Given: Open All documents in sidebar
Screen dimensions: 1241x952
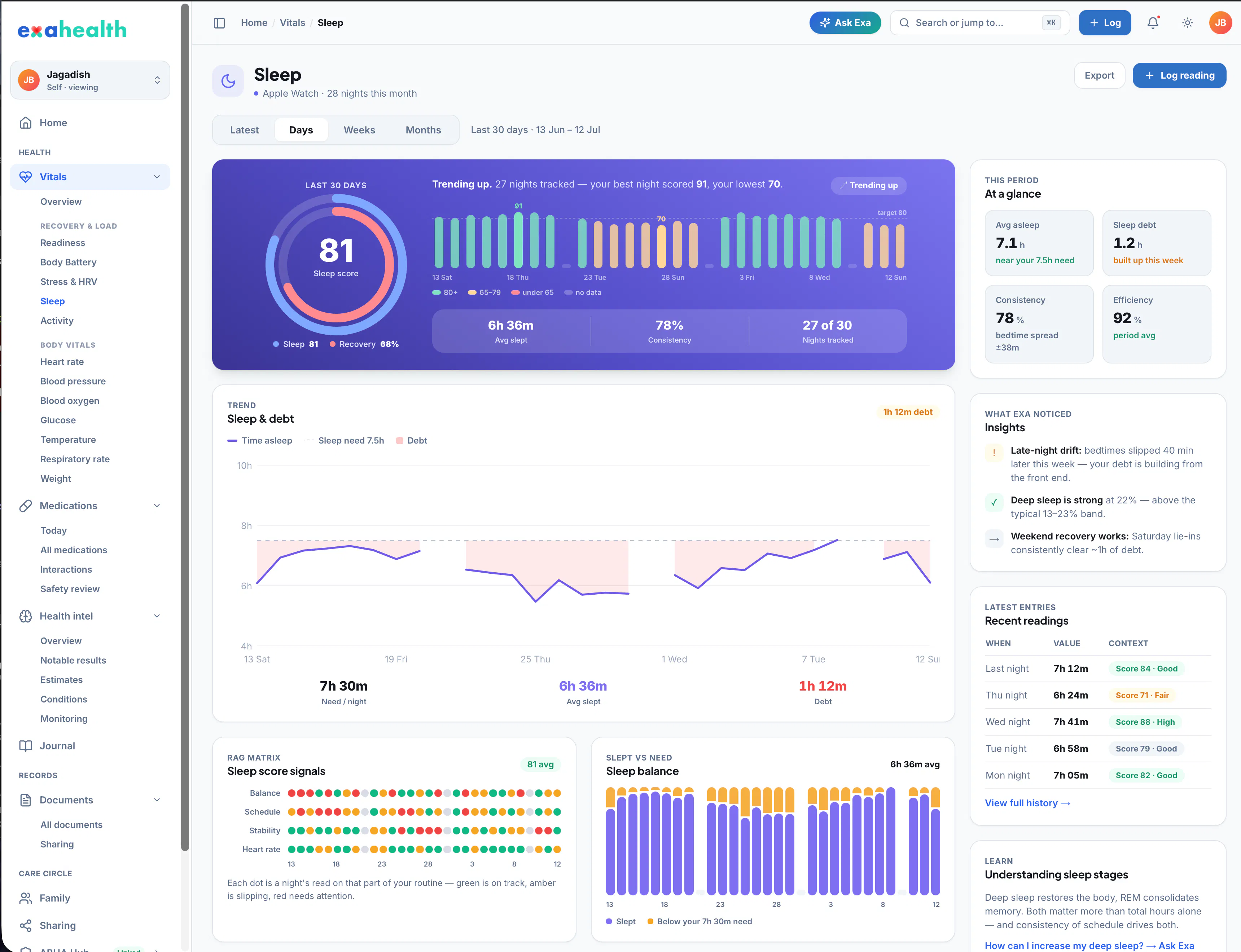Looking at the screenshot, I should (71, 824).
